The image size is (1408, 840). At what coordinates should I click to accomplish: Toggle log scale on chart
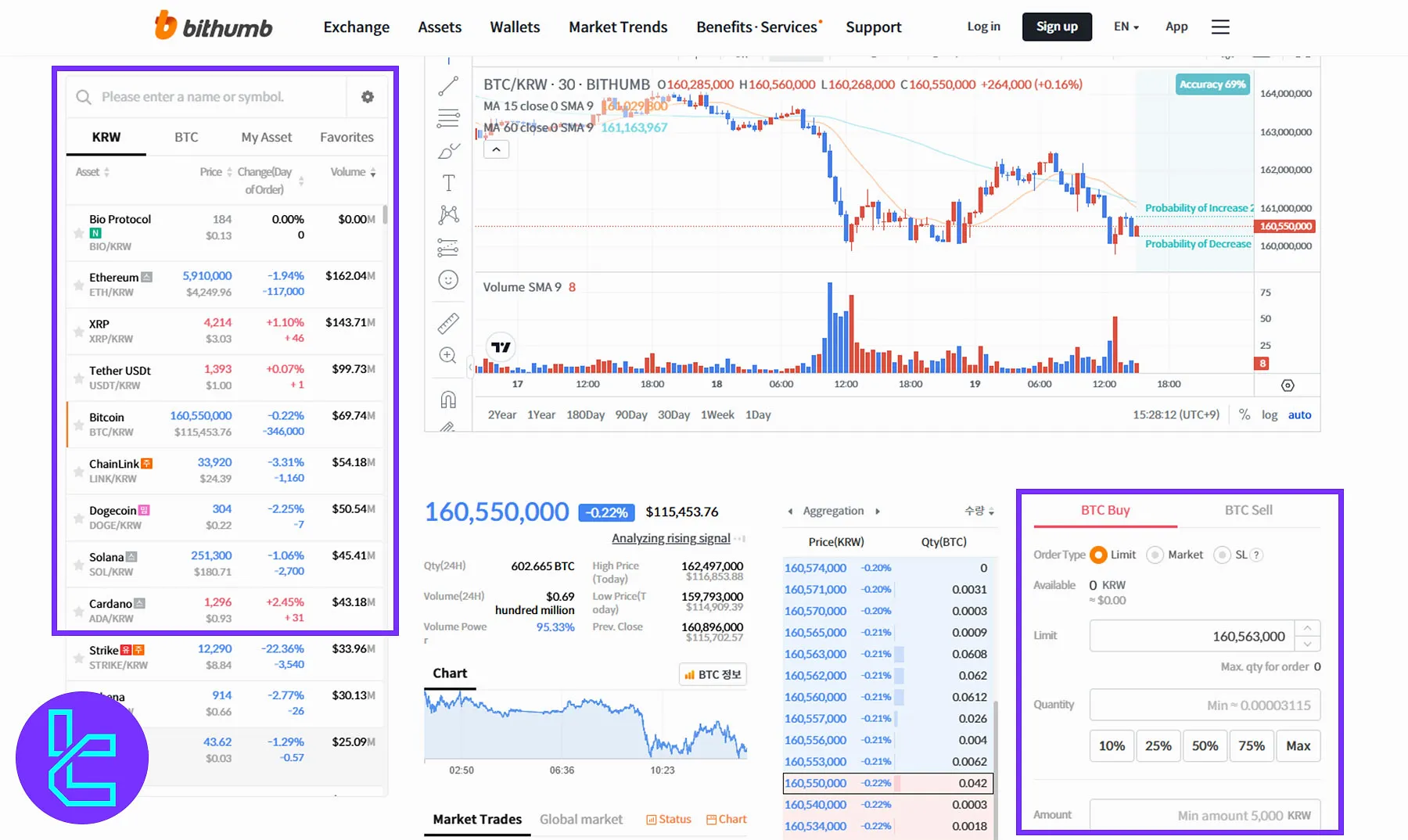1270,415
